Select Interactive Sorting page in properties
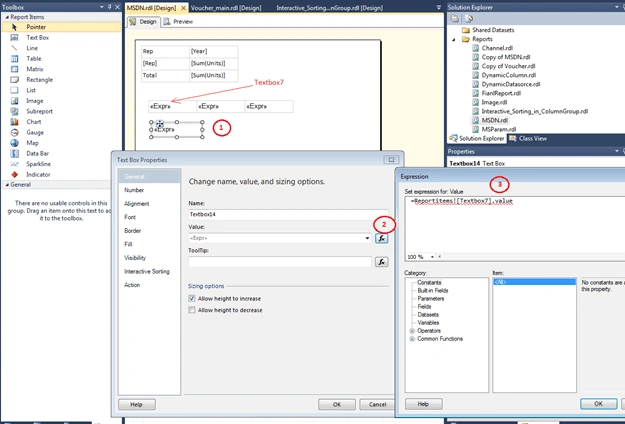The image size is (625, 424). 147,271
